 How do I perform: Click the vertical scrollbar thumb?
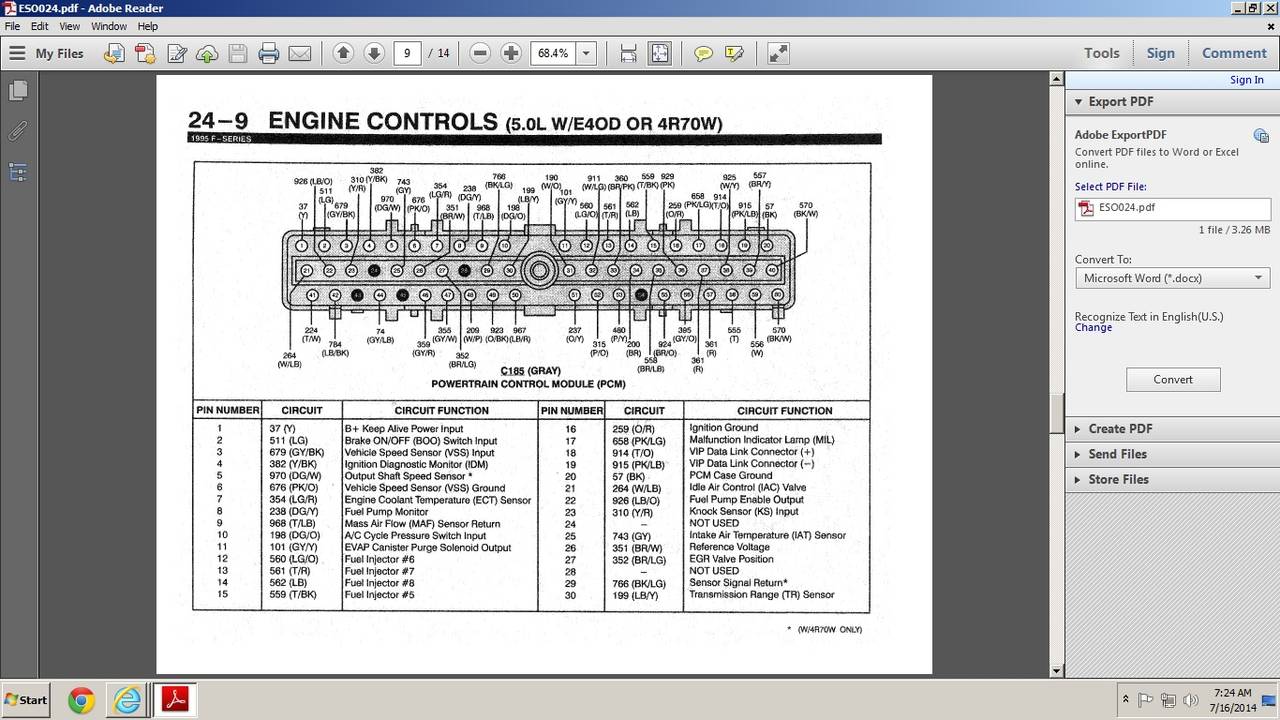point(1057,414)
